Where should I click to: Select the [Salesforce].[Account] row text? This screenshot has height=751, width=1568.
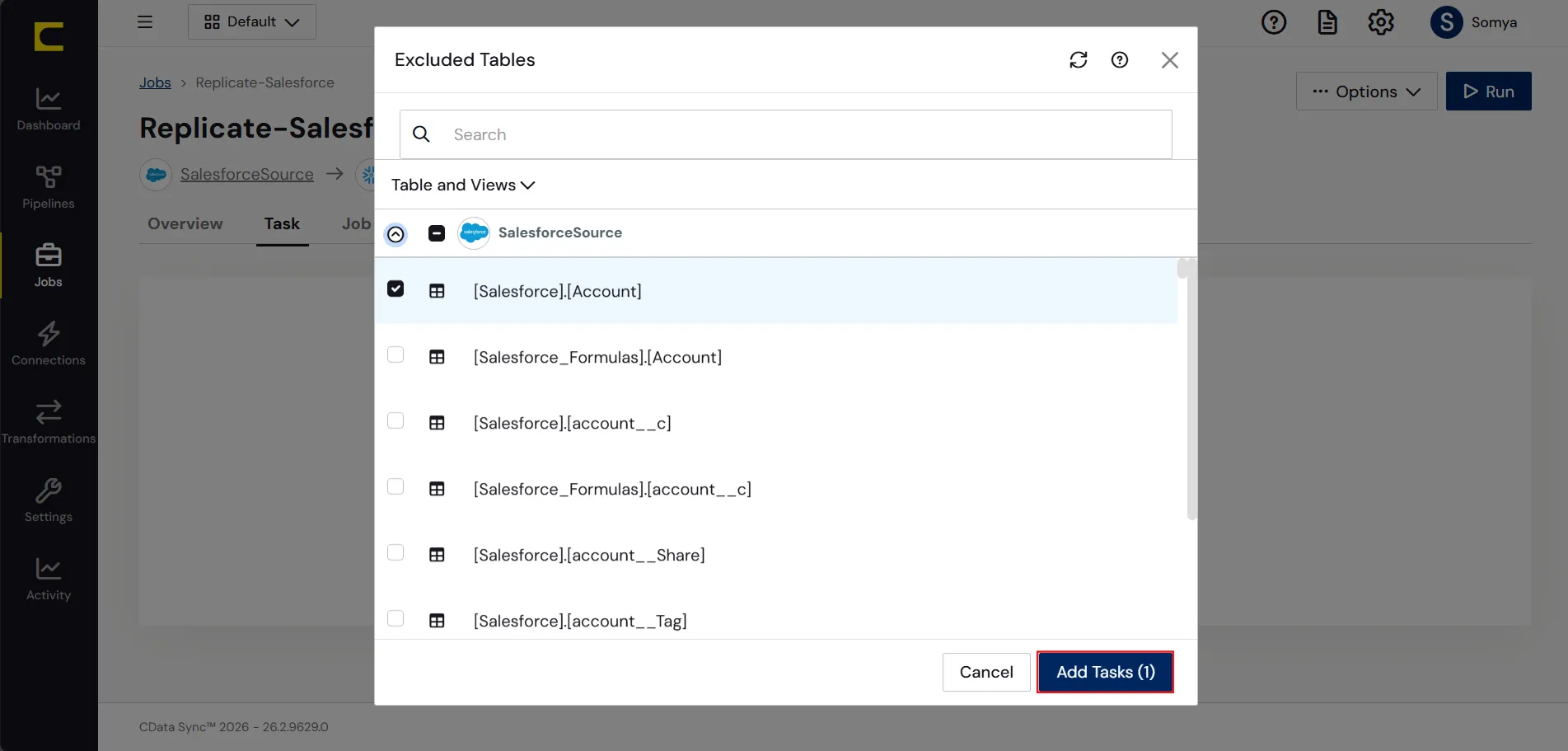click(557, 291)
